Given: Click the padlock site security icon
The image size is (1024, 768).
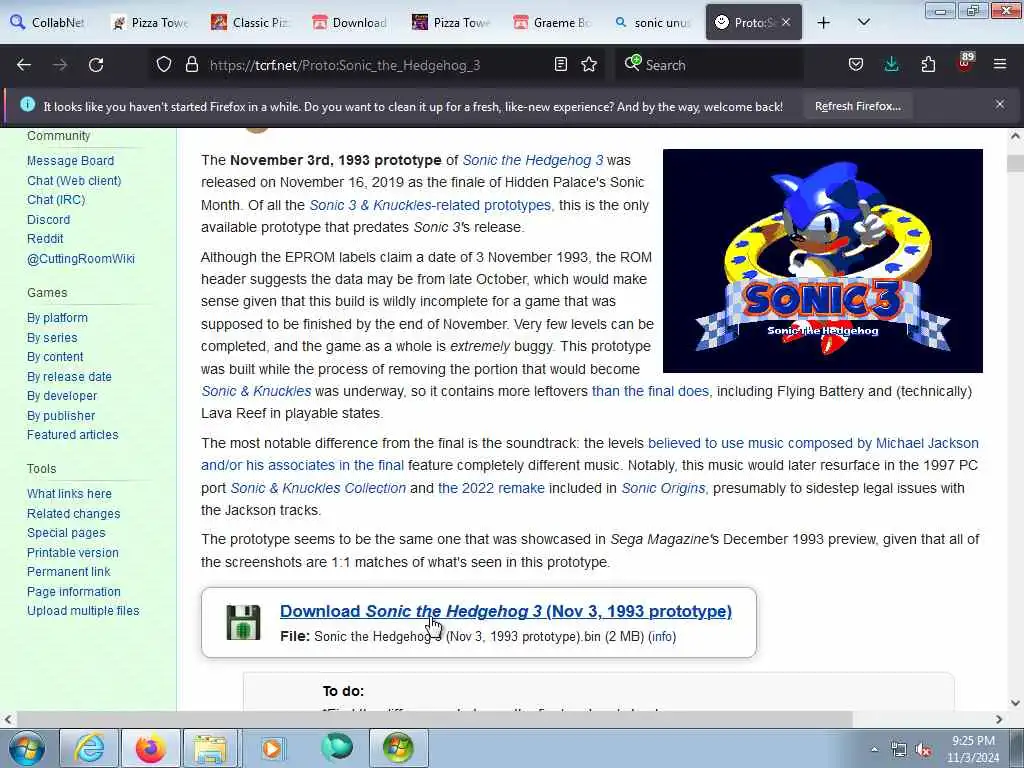Looking at the screenshot, I should click(x=191, y=65).
